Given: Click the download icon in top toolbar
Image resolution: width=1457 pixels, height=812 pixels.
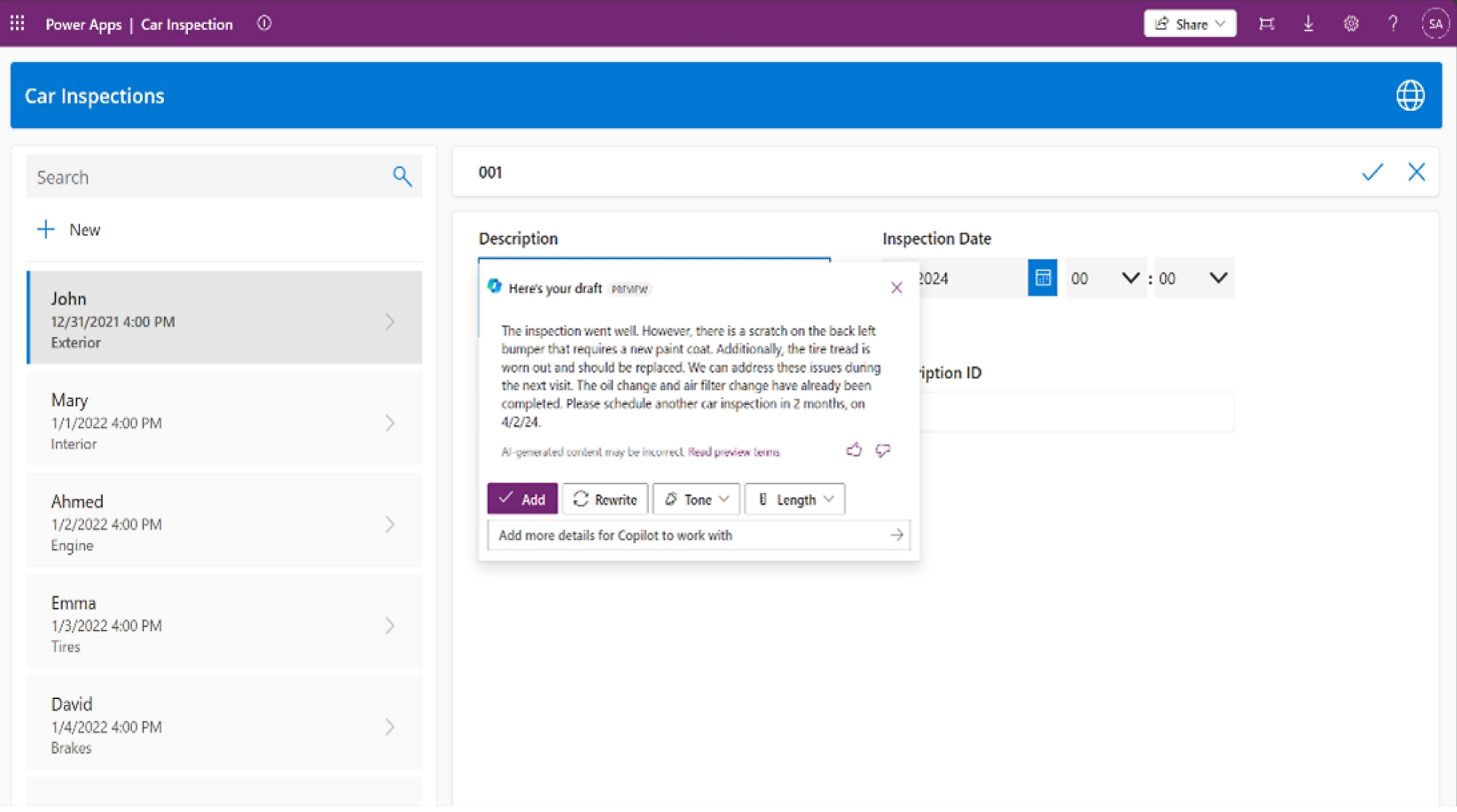Looking at the screenshot, I should pos(1309,24).
